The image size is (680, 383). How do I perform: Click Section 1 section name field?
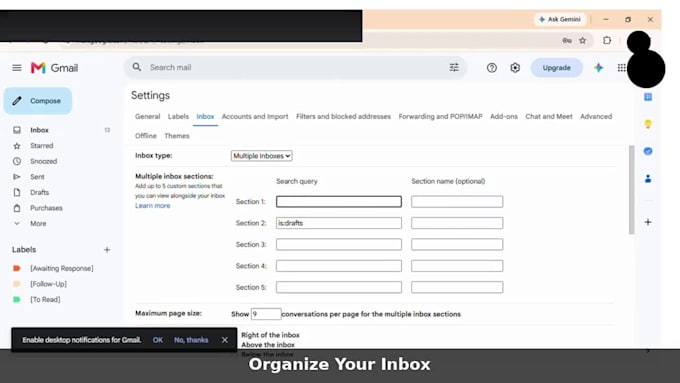(457, 202)
